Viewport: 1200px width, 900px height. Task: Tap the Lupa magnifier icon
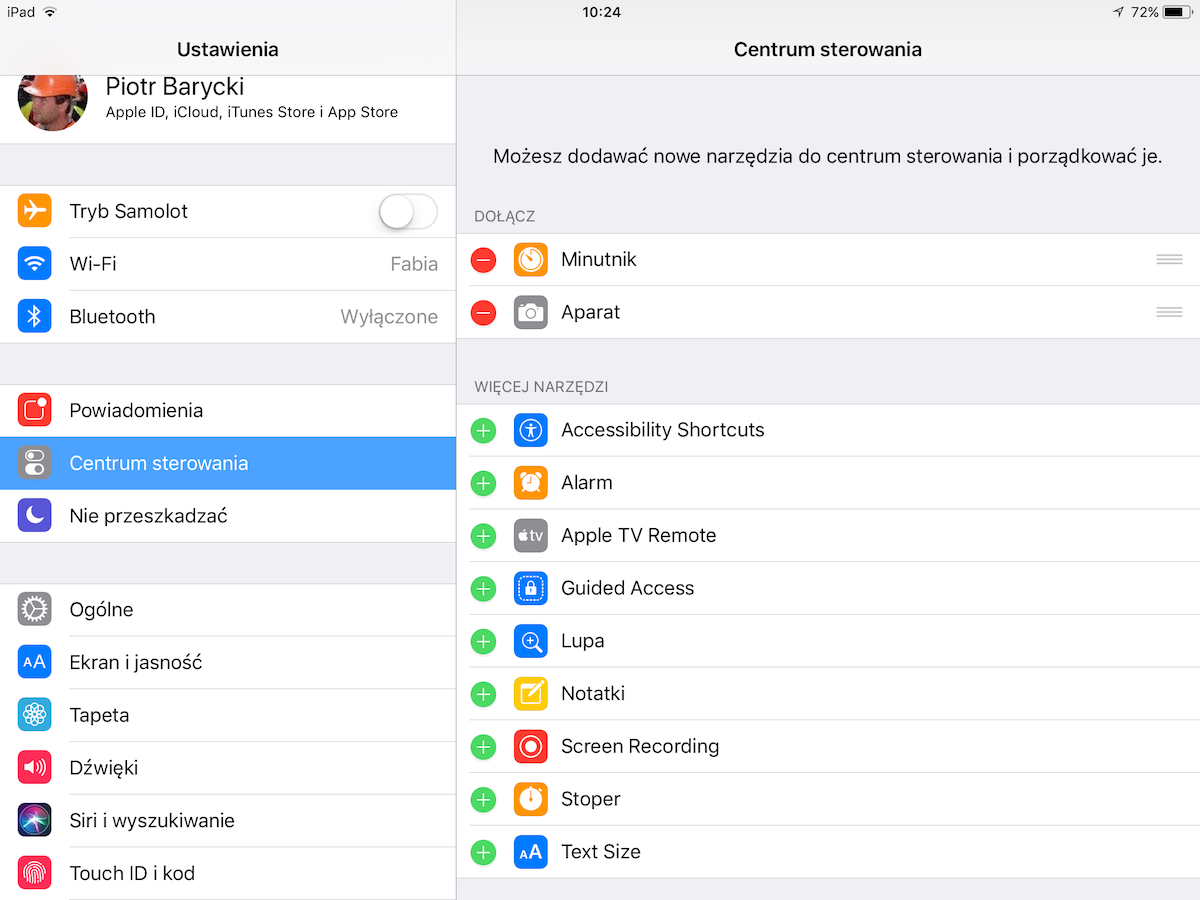click(x=531, y=641)
